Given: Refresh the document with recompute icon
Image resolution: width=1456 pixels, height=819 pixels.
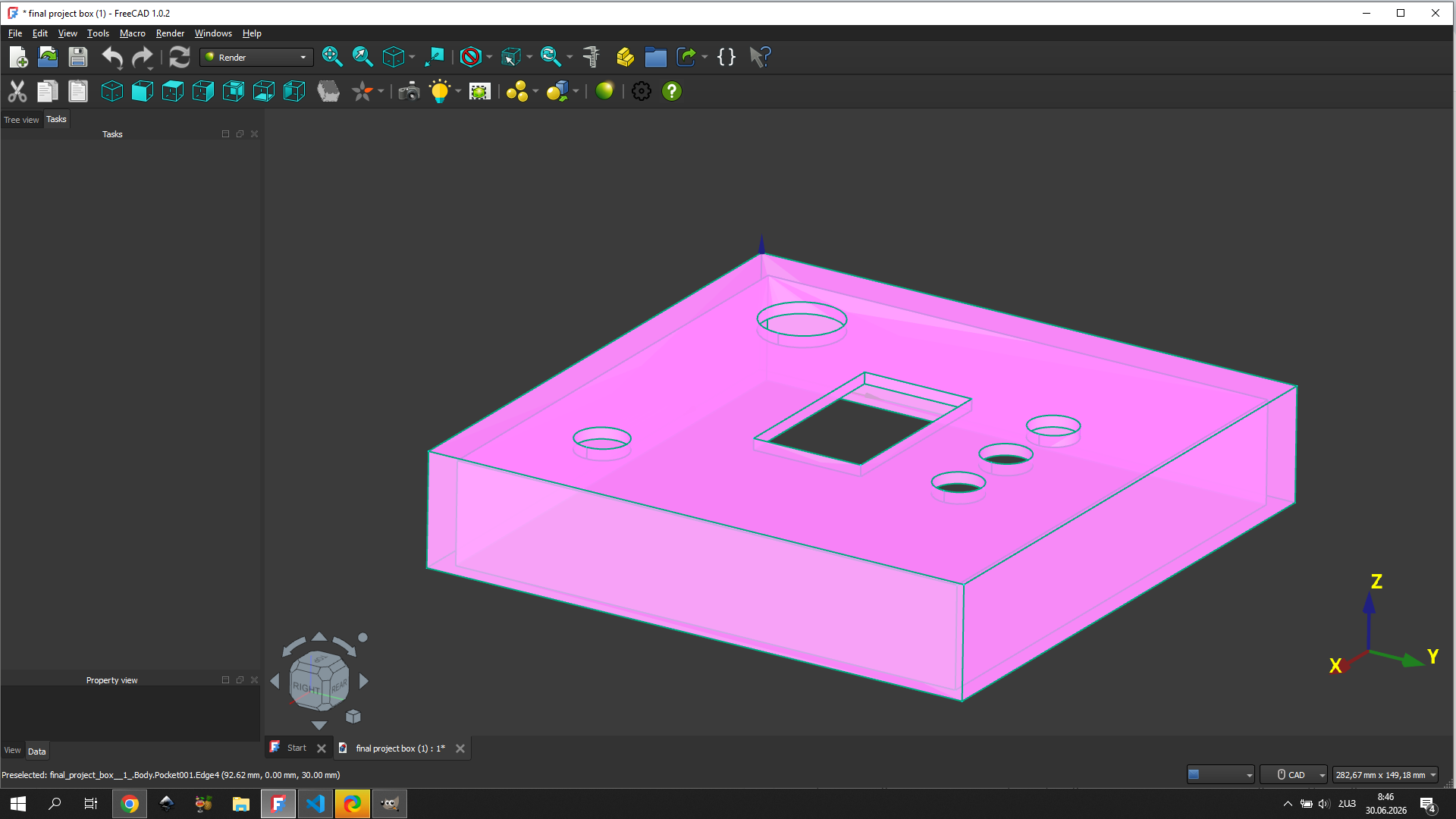Looking at the screenshot, I should coord(180,57).
